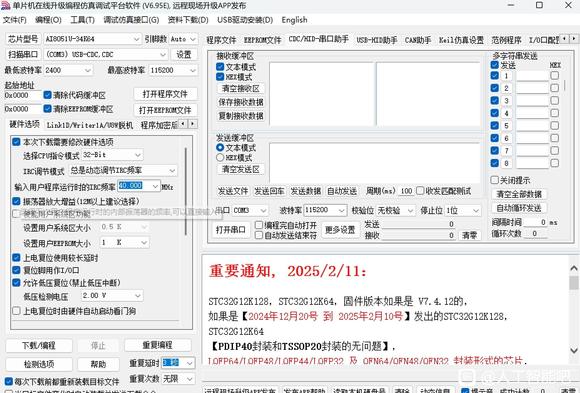
Task: Click the 间隔时间 input field
Action: (x=535, y=222)
